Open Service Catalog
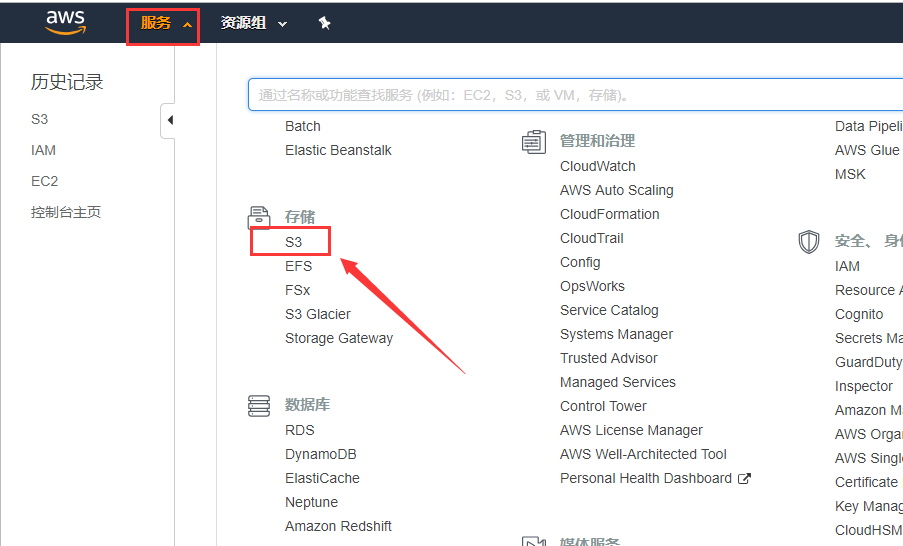This screenshot has width=903, height=546. point(609,310)
